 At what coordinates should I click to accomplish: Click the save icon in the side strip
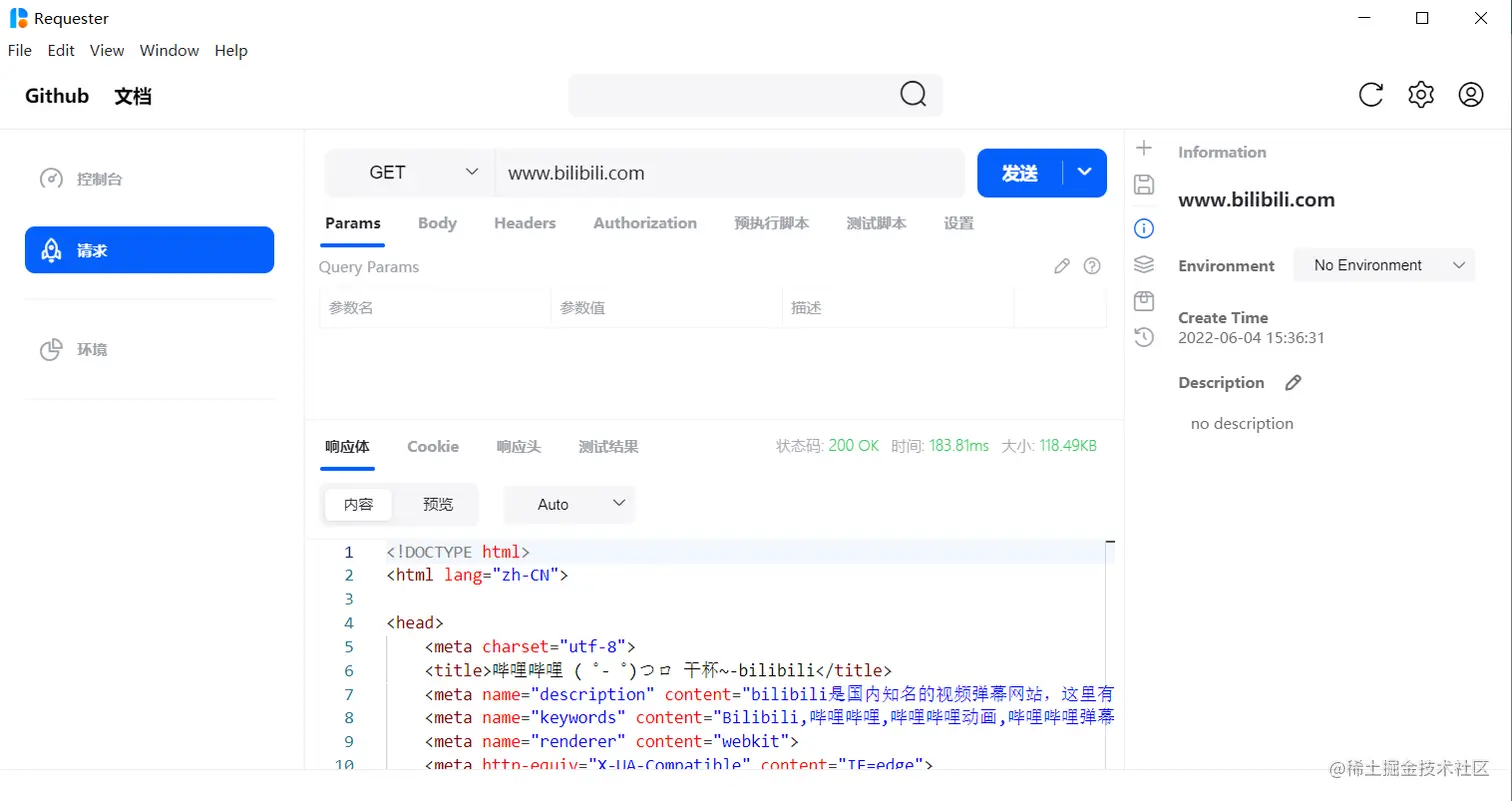pos(1144,184)
